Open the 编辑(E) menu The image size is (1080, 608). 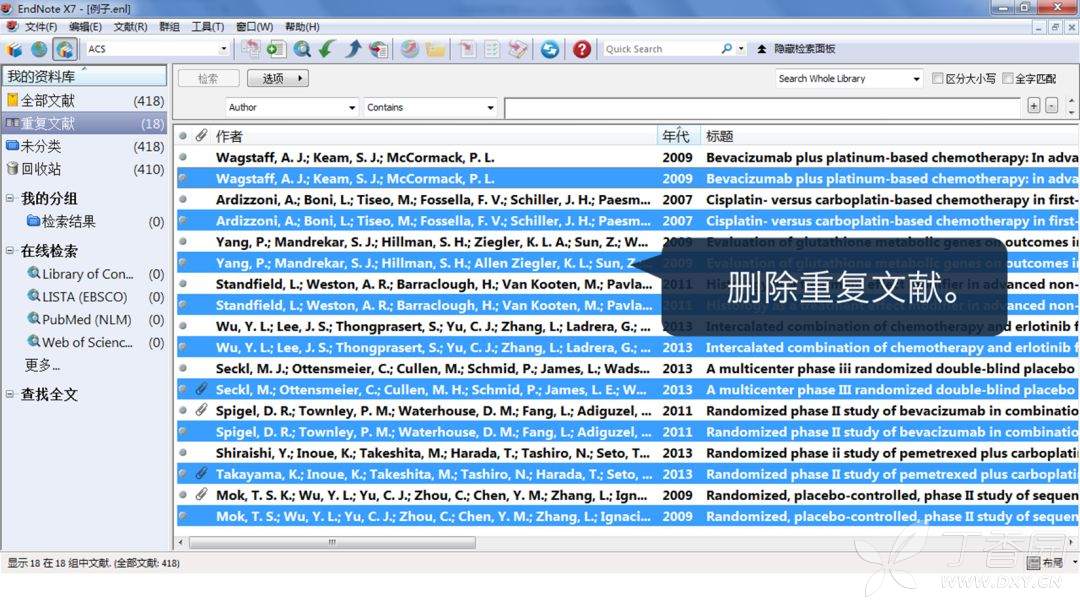click(x=85, y=27)
